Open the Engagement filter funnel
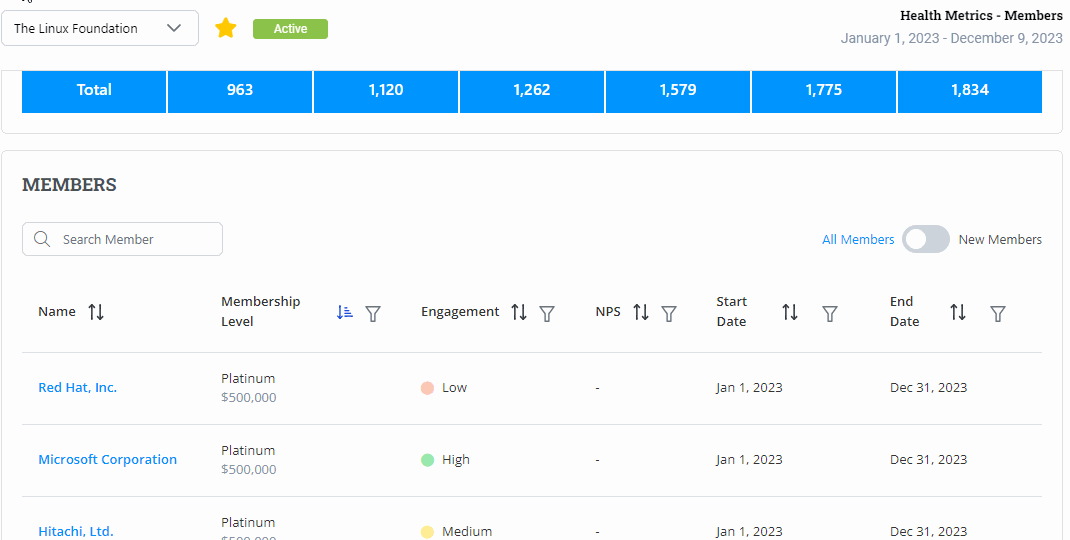 [x=547, y=313]
